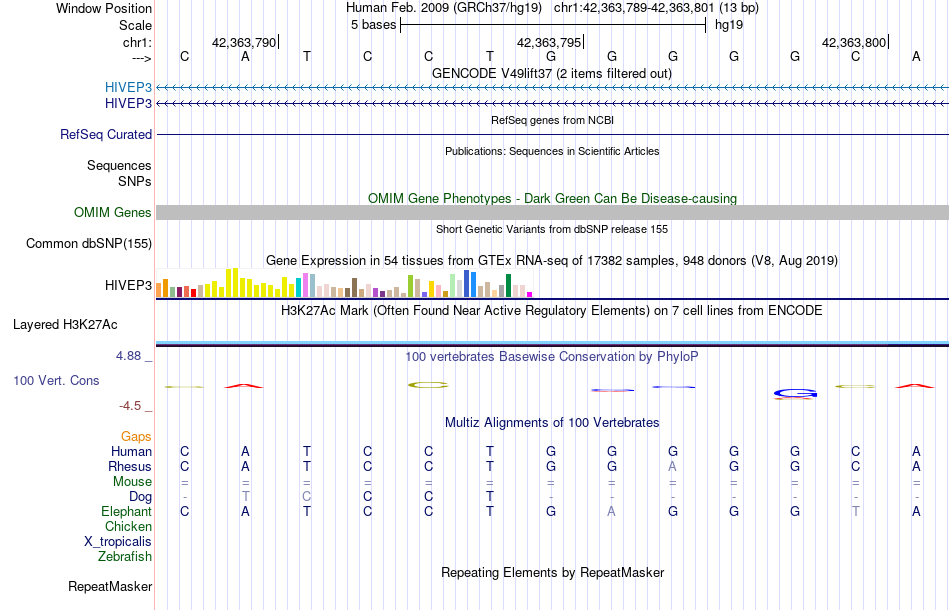Select the Rhesus species label
950x610 pixels.
point(130,466)
